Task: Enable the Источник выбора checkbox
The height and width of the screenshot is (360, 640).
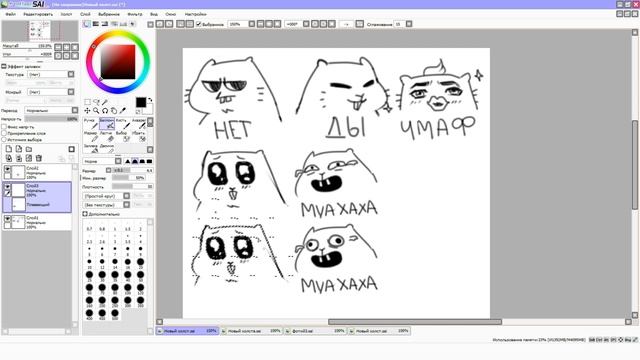Action: click(x=4, y=140)
